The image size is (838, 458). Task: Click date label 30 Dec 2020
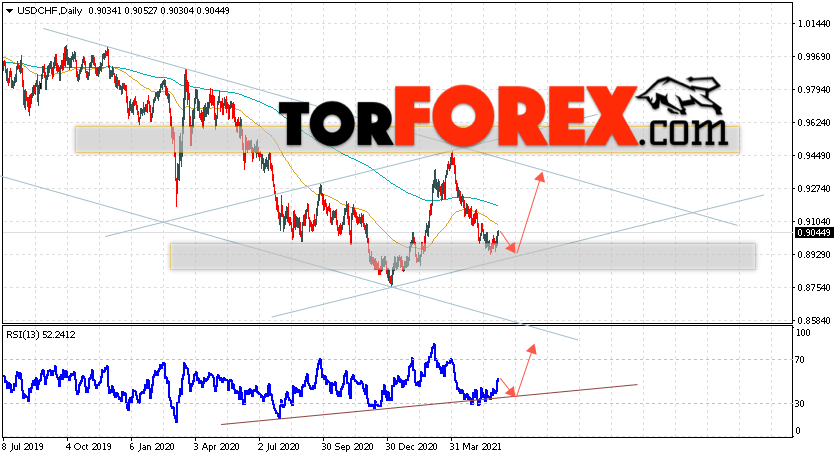[412, 446]
